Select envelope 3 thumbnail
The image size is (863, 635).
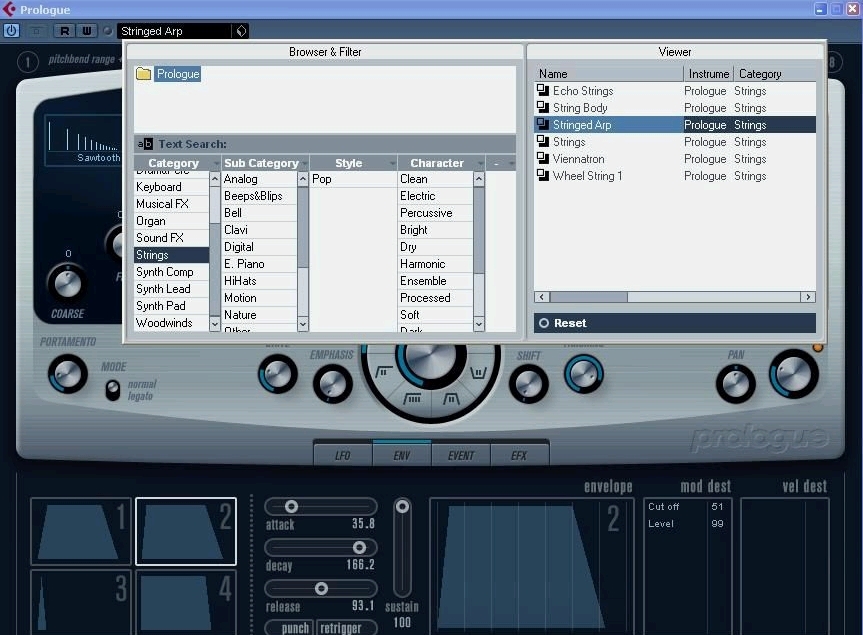(x=81, y=603)
